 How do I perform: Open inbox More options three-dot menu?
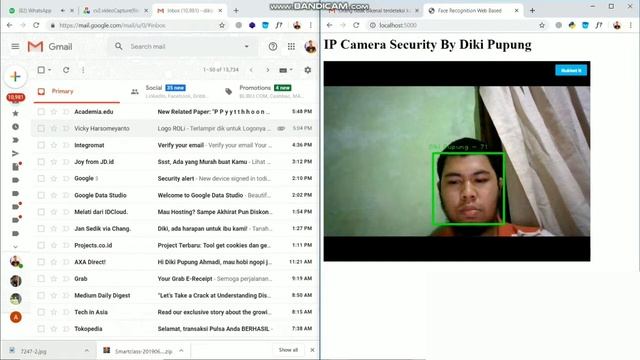pyautogui.click(x=83, y=70)
